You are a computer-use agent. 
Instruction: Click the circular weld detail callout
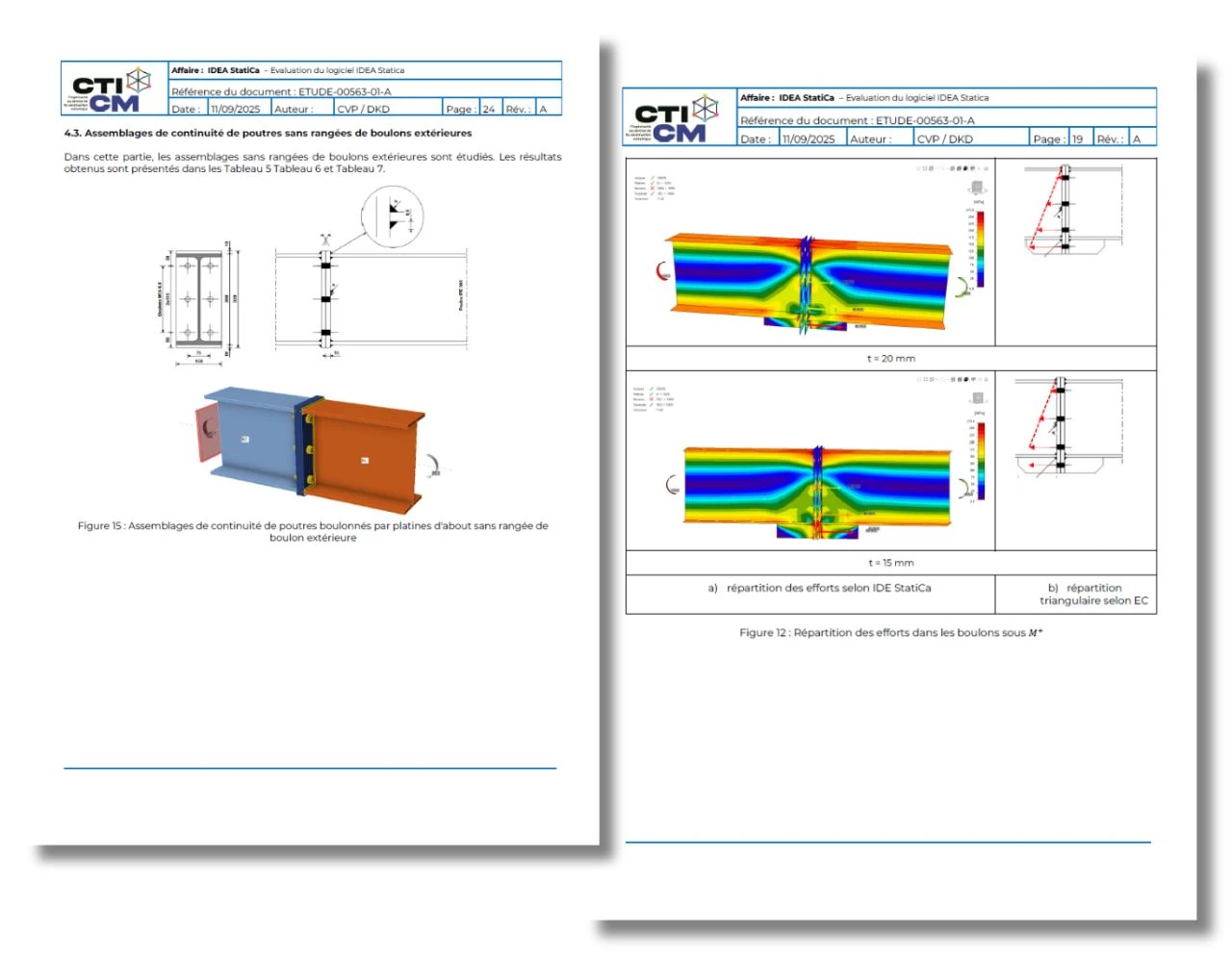(393, 217)
